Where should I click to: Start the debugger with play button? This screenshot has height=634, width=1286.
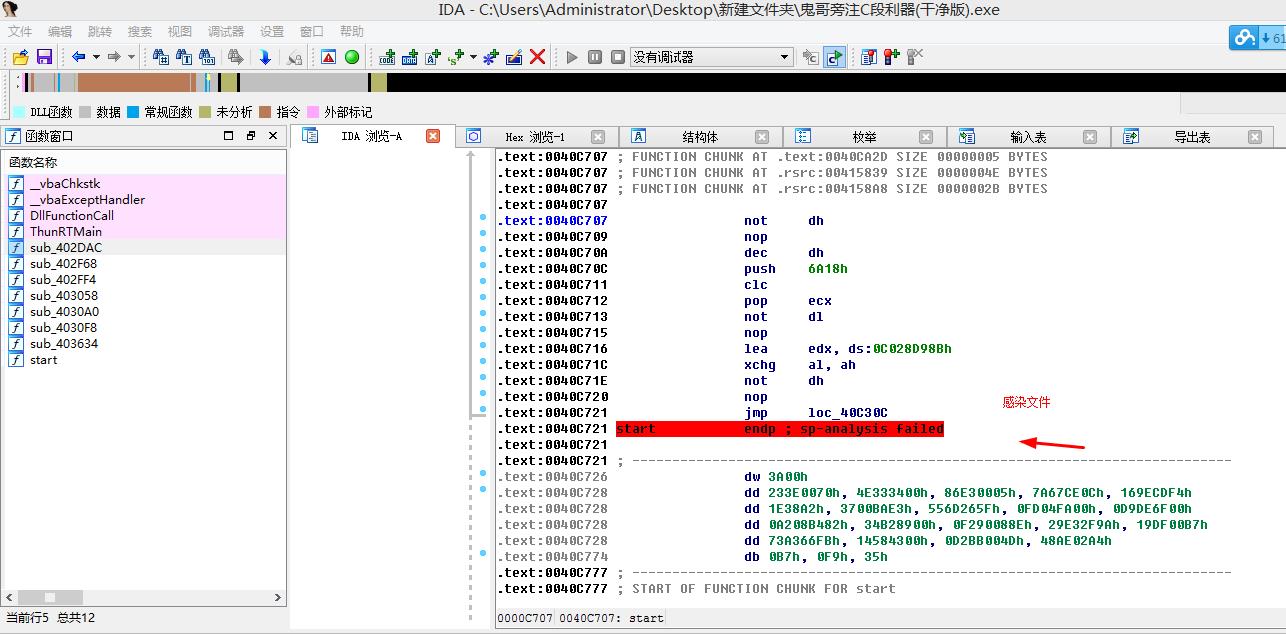pyautogui.click(x=572, y=57)
